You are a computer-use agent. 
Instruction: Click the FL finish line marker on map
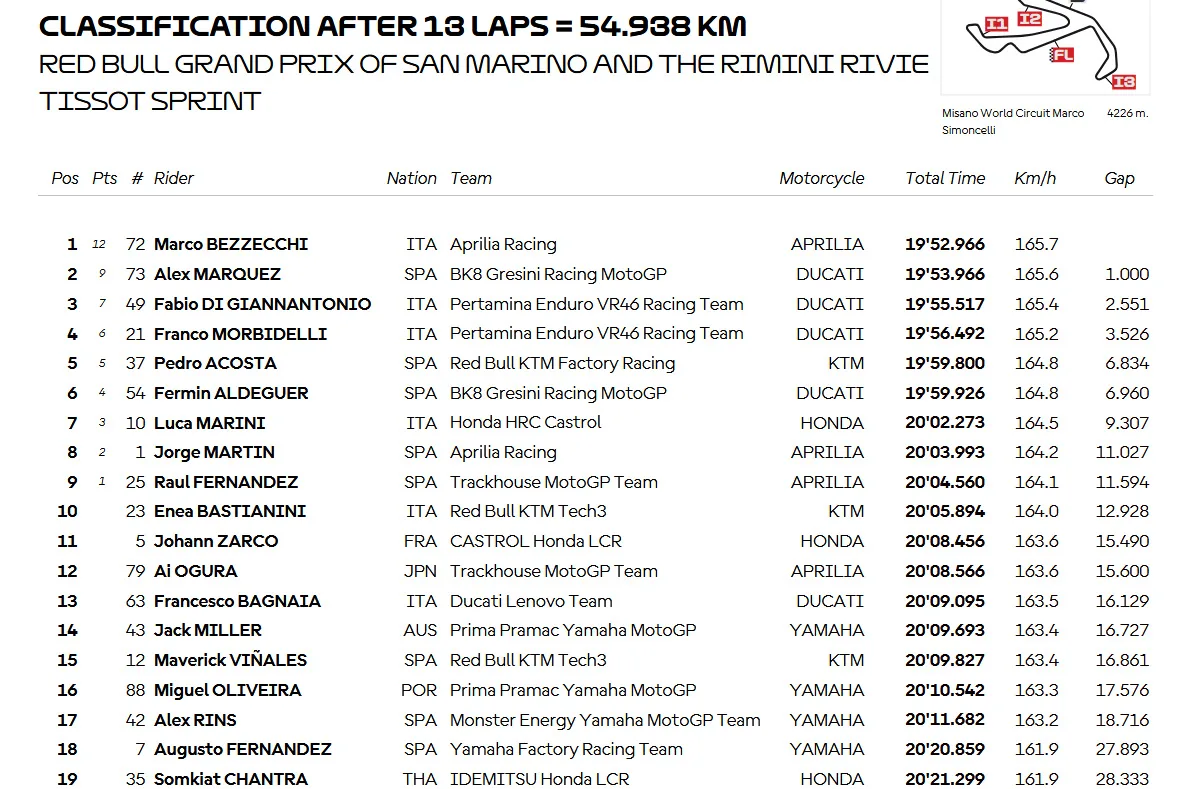1061,55
